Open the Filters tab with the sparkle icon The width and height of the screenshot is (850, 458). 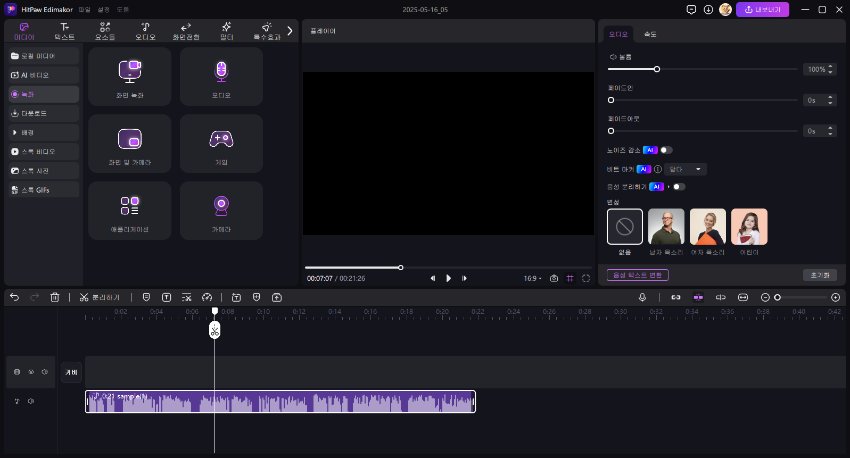[x=227, y=31]
